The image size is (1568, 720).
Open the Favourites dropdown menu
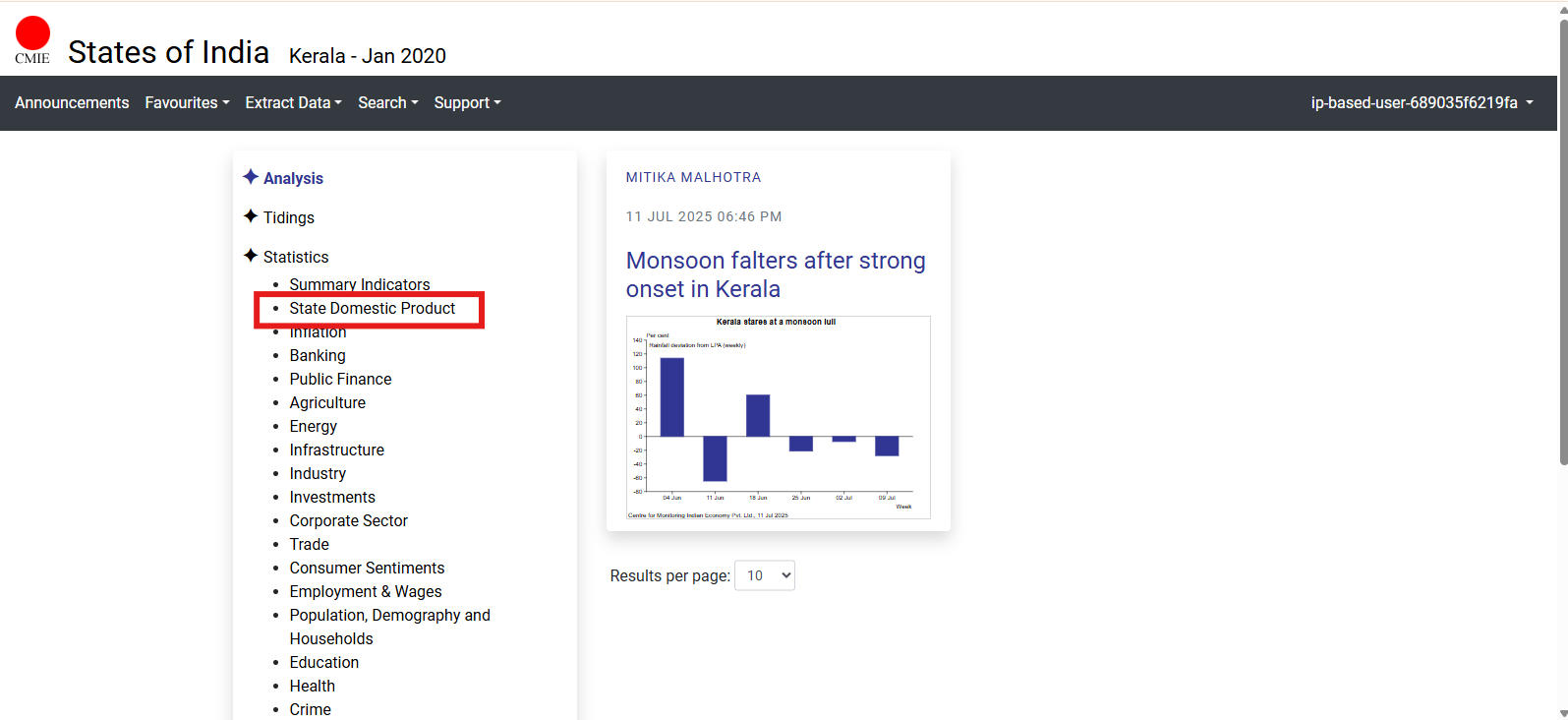[187, 102]
